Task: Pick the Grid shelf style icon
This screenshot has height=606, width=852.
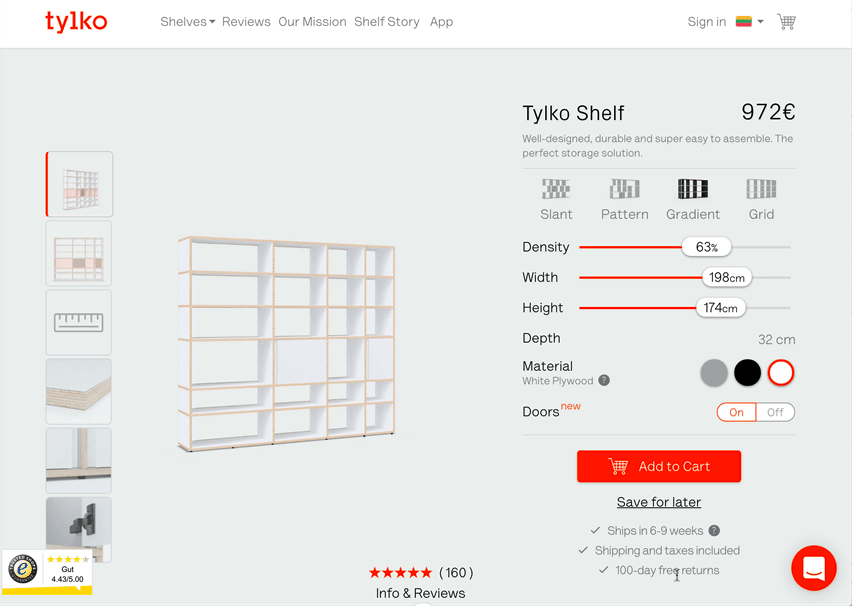Action: [761, 189]
